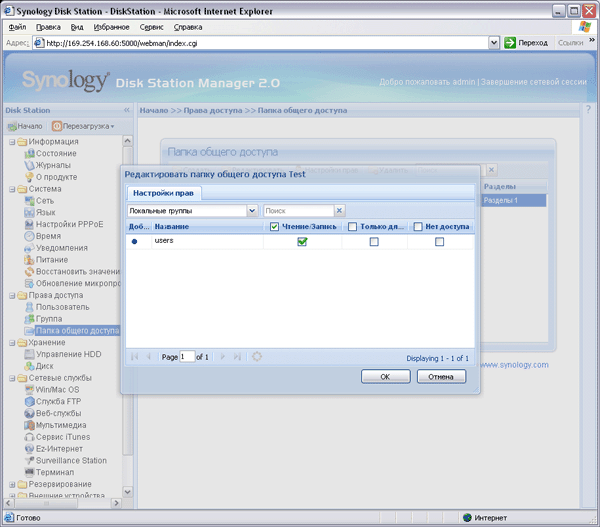Click the refresh icon in dialog paging bar

pyautogui.click(x=257, y=357)
